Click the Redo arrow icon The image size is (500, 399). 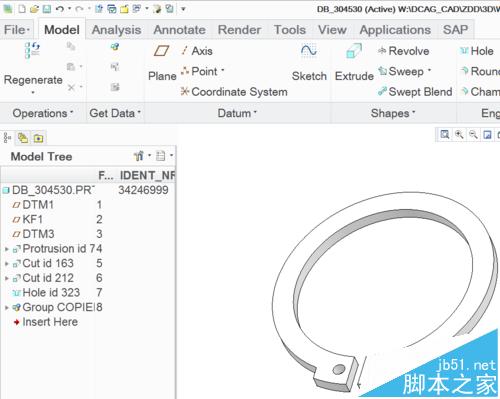[79, 9]
